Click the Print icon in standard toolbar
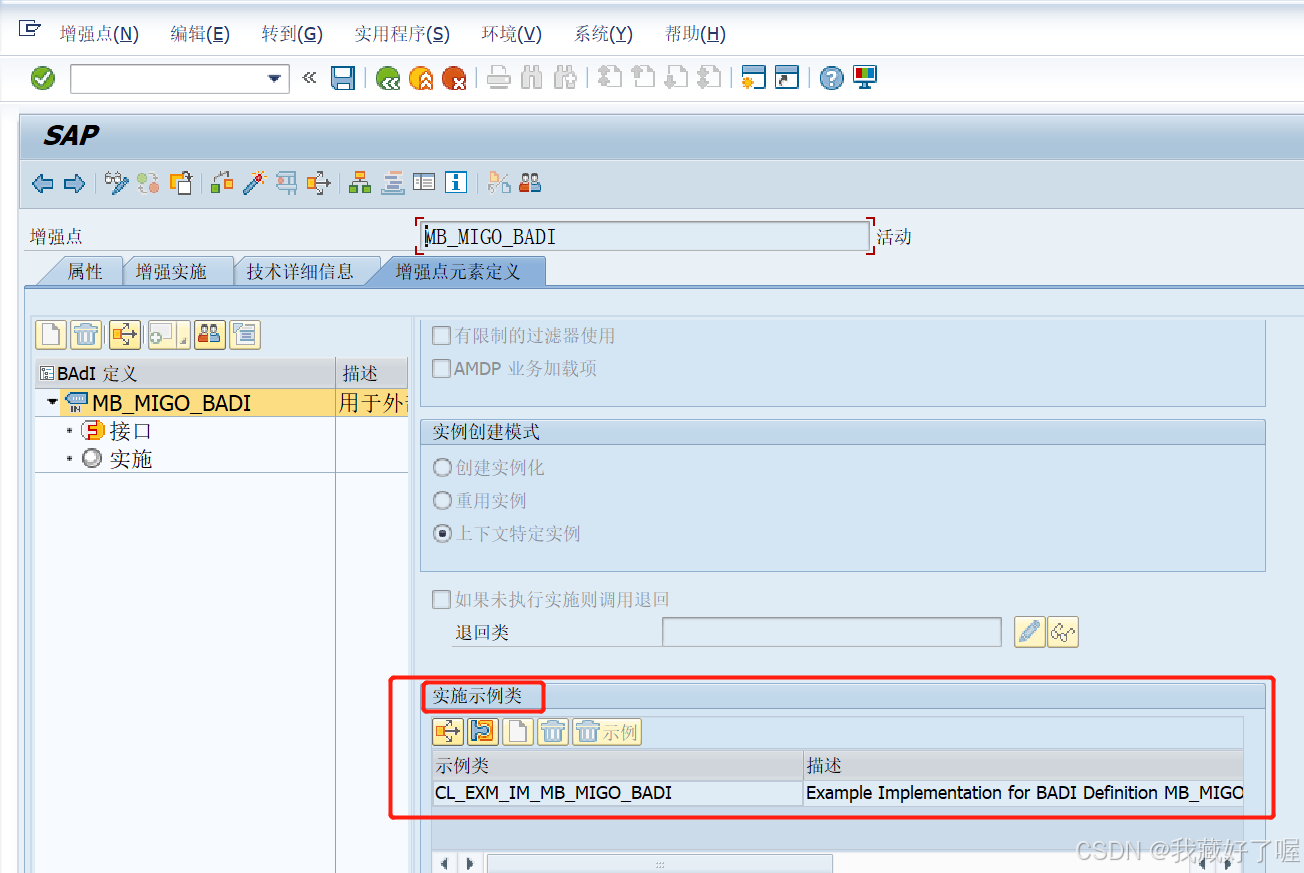The image size is (1304, 873). [x=499, y=78]
